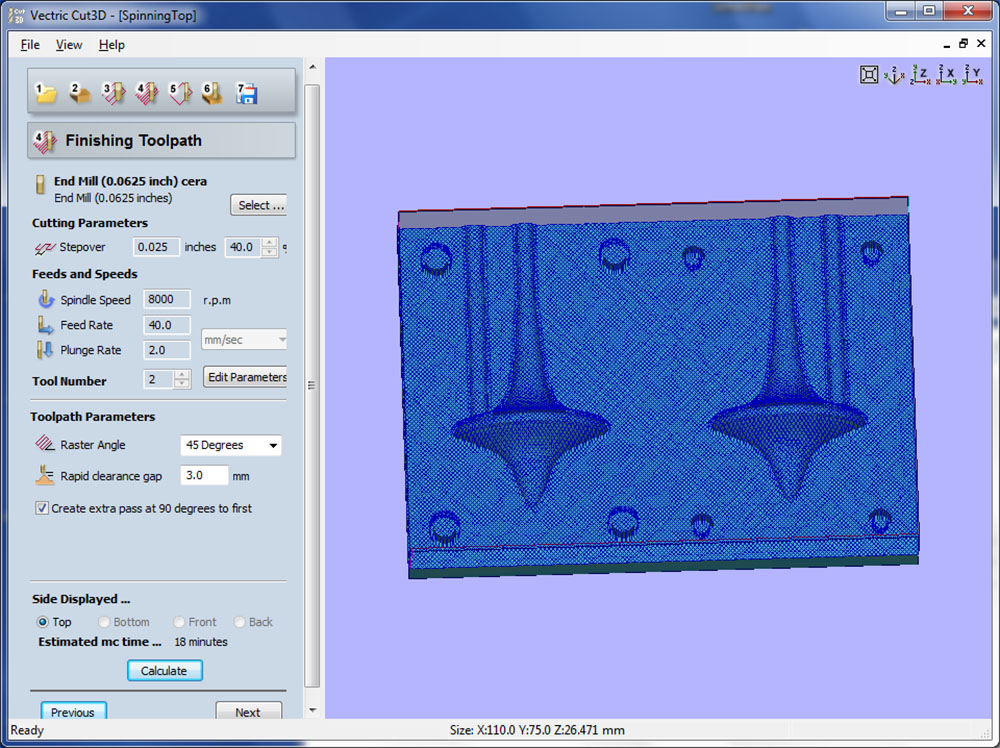1000x748 pixels.
Task: Decrease Tool Number with down arrow
Action: click(182, 384)
